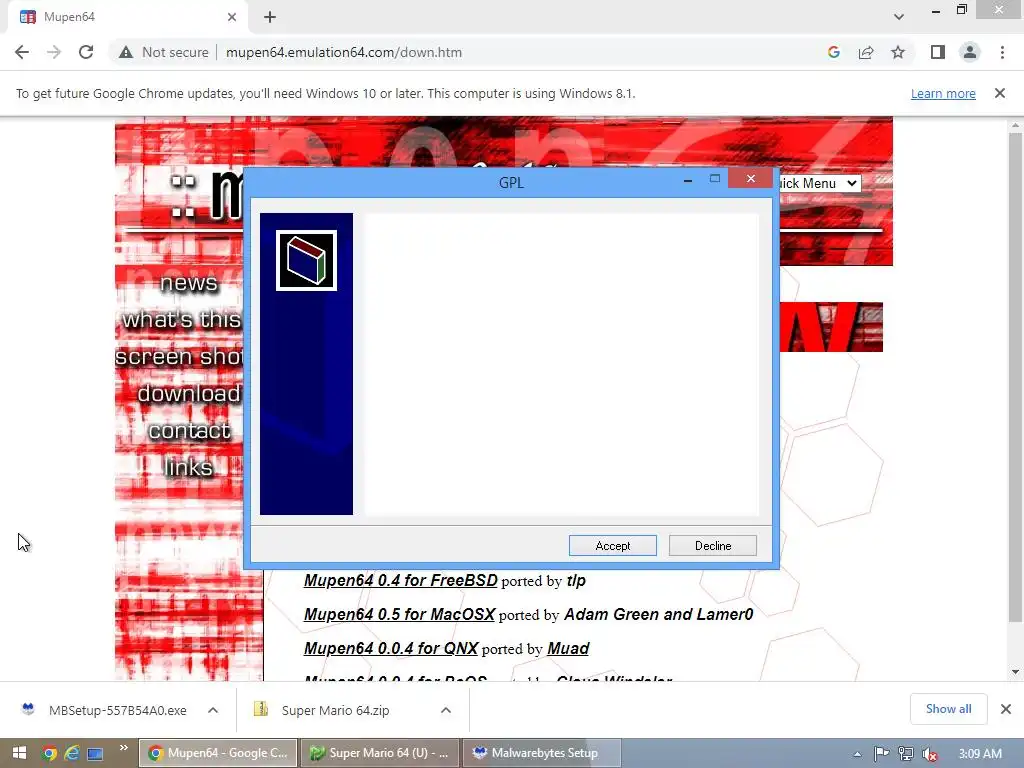Accept the GPL license dialog
Image resolution: width=1024 pixels, height=768 pixels.
pyautogui.click(x=613, y=545)
